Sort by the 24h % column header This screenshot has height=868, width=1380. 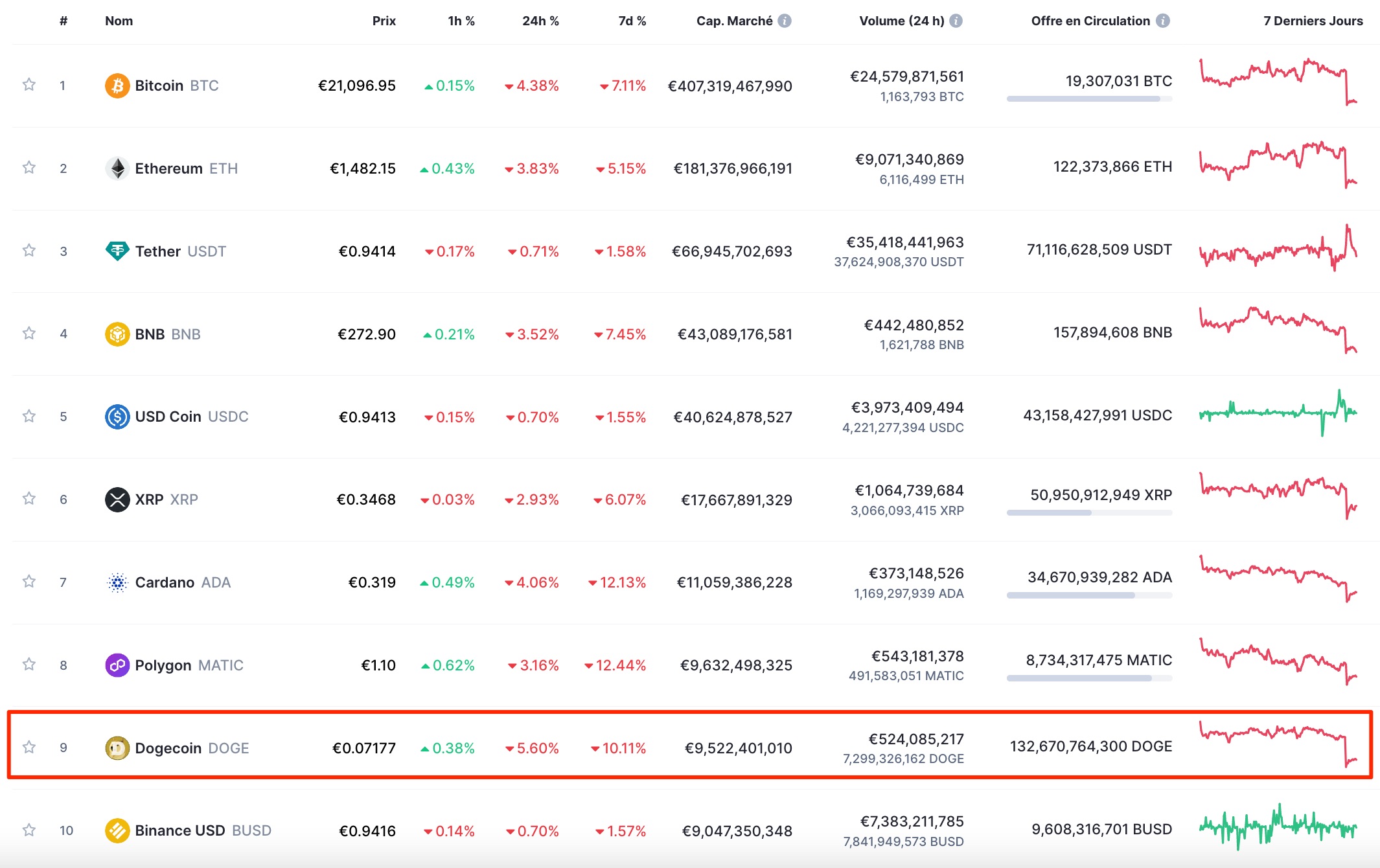(x=540, y=21)
